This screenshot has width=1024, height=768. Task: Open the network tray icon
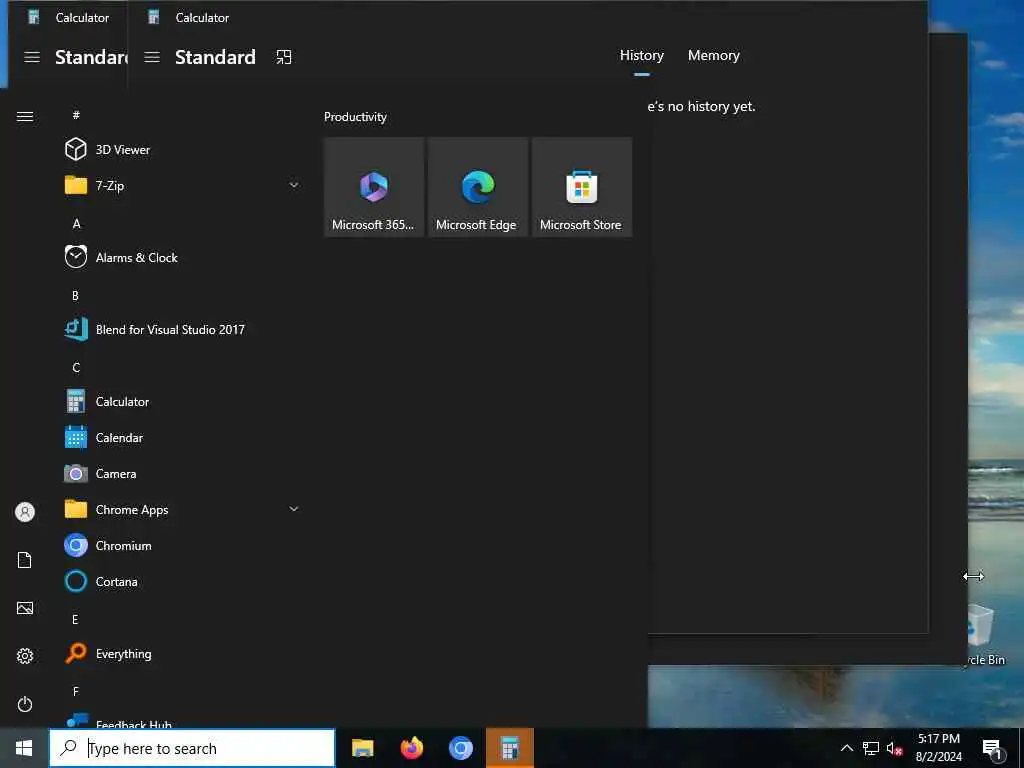(x=871, y=748)
